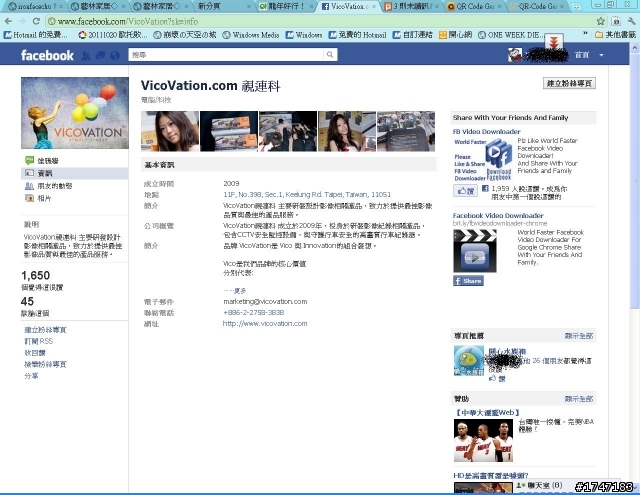The image size is (640, 495).
Task: Expand the hidden bookmarks chevron
Action: click(586, 33)
